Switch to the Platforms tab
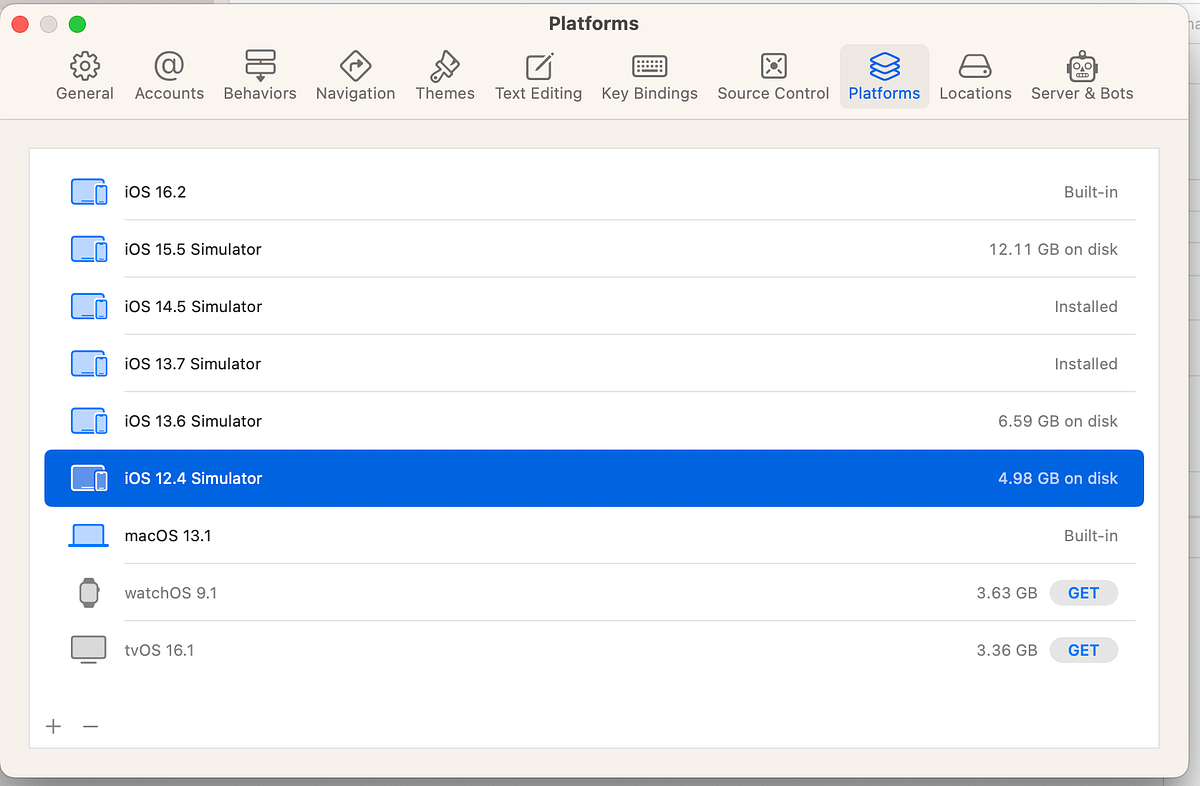Viewport: 1200px width, 786px height. pos(884,75)
